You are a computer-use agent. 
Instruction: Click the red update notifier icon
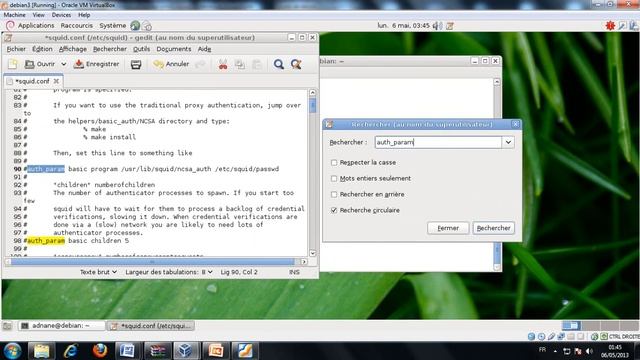point(610,26)
